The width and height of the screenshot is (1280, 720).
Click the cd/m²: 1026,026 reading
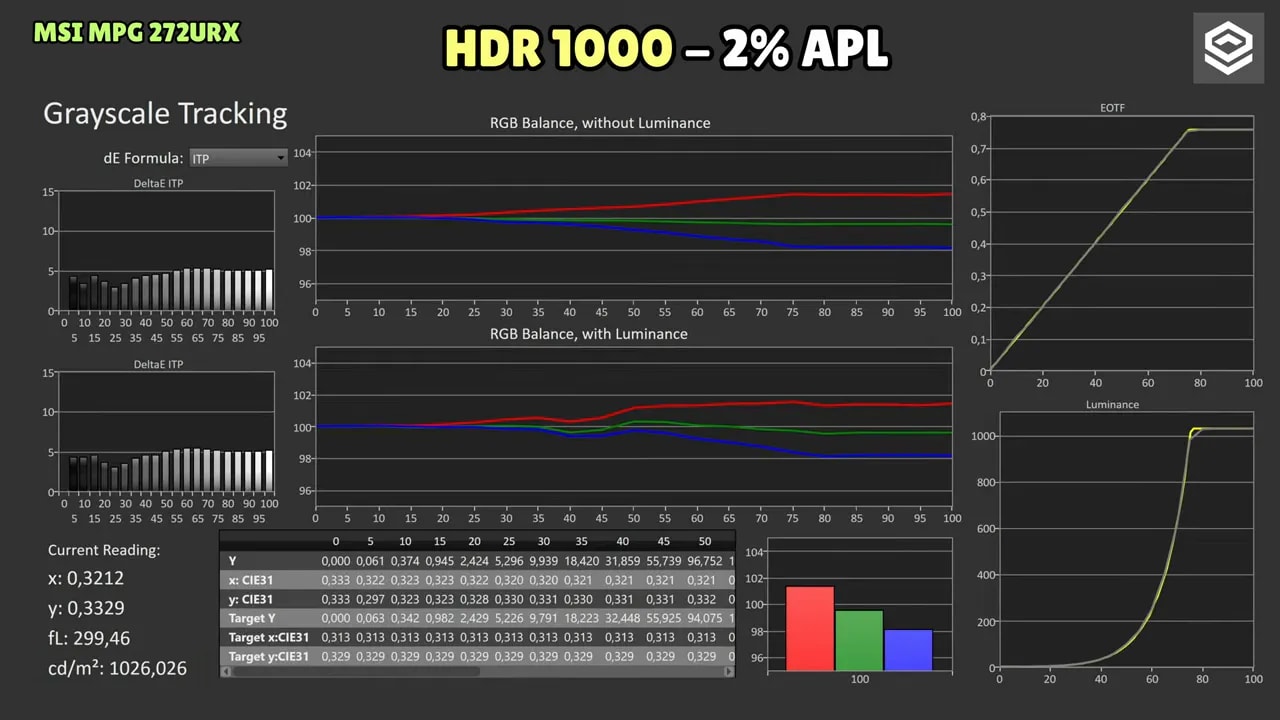coord(117,668)
